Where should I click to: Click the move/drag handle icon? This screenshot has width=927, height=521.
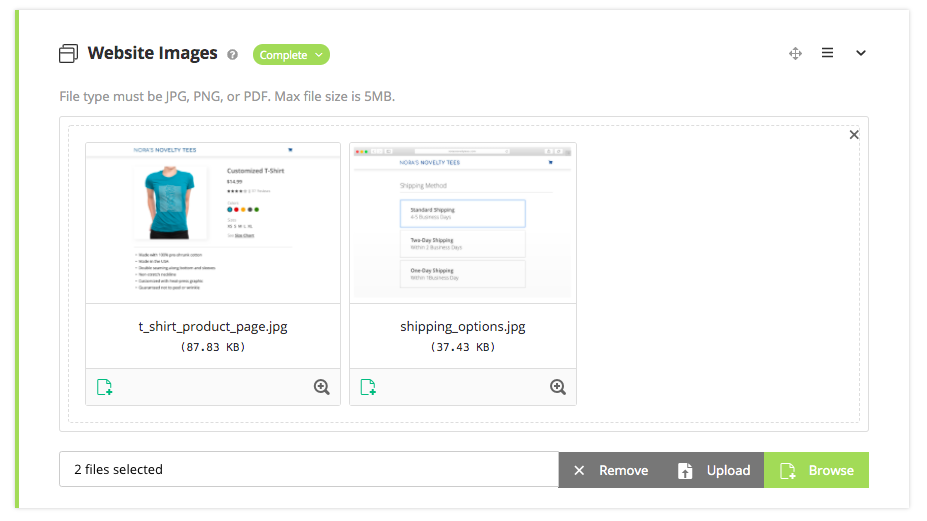tap(795, 54)
